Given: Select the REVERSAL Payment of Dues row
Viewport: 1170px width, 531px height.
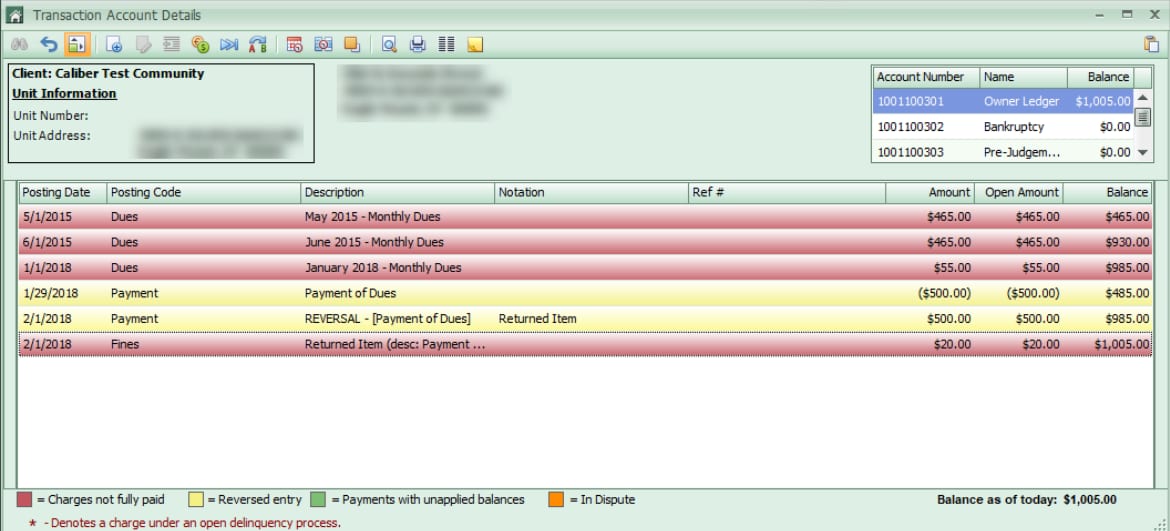Looking at the screenshot, I should click(585, 318).
